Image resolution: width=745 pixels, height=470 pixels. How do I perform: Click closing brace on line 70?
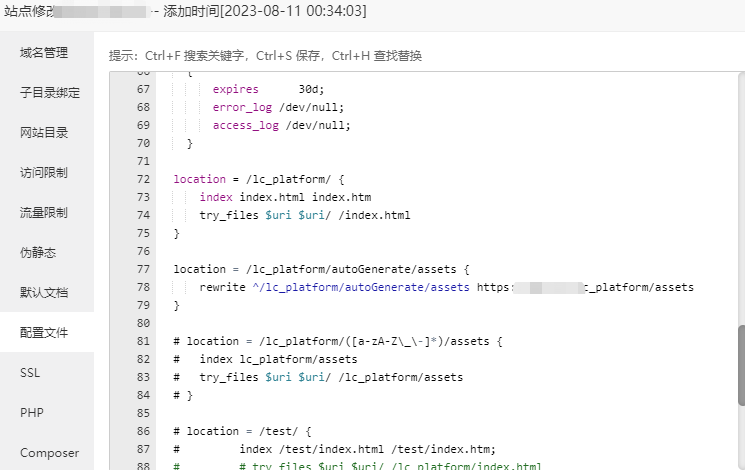click(190, 144)
